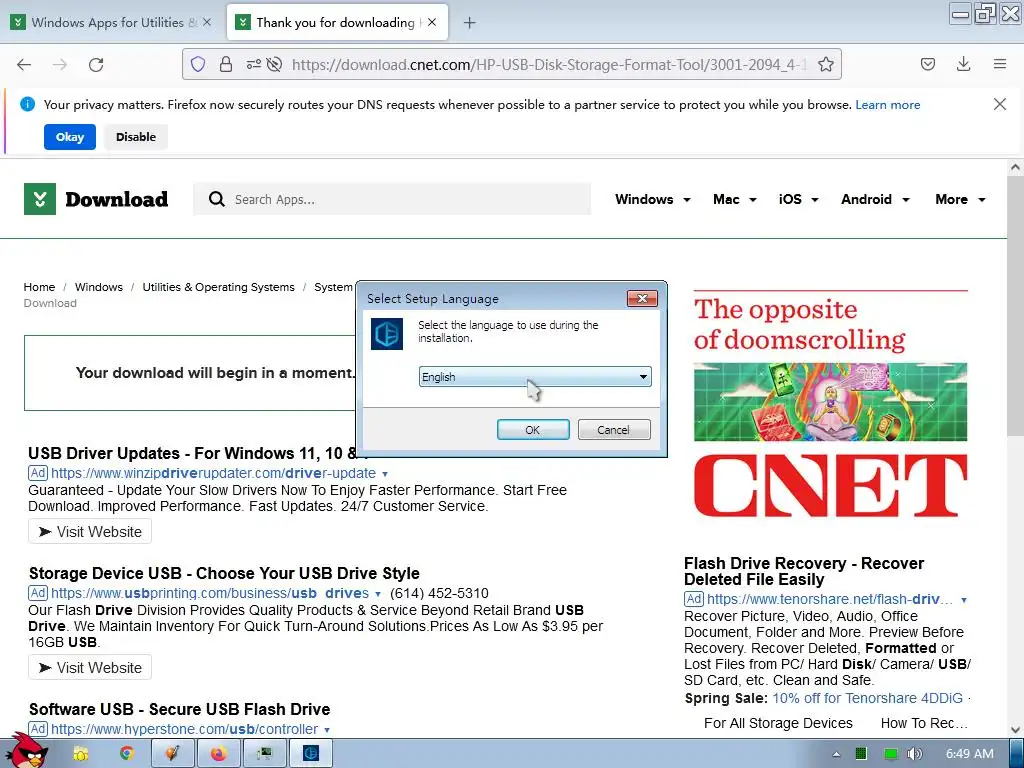
Task: Reload the current page
Action: point(96,65)
